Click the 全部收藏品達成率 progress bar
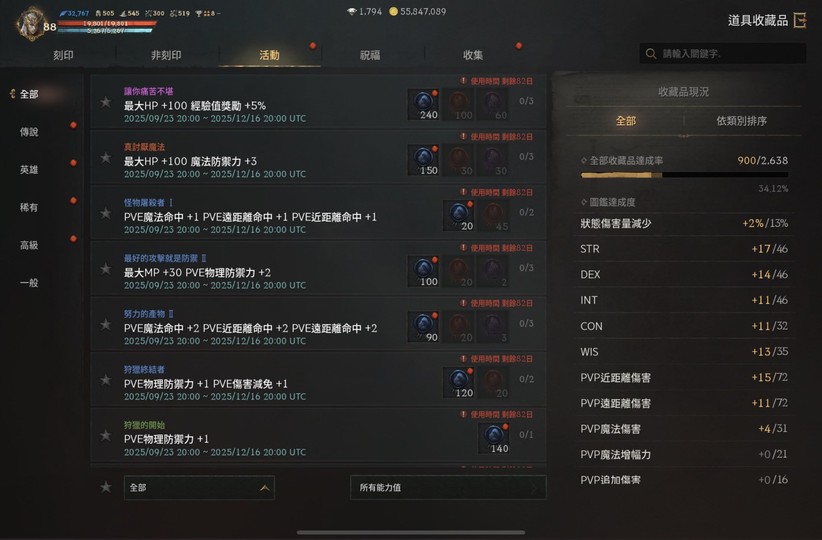The width and height of the screenshot is (822, 540). (x=684, y=175)
